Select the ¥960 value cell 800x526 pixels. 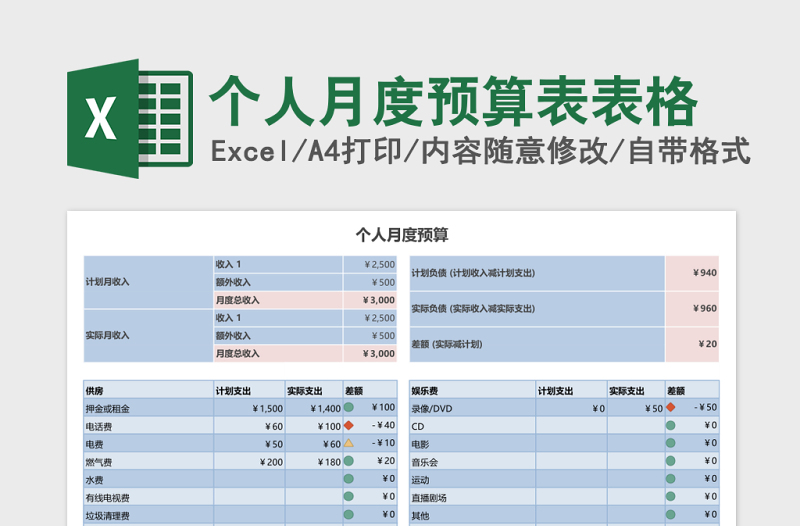692,309
